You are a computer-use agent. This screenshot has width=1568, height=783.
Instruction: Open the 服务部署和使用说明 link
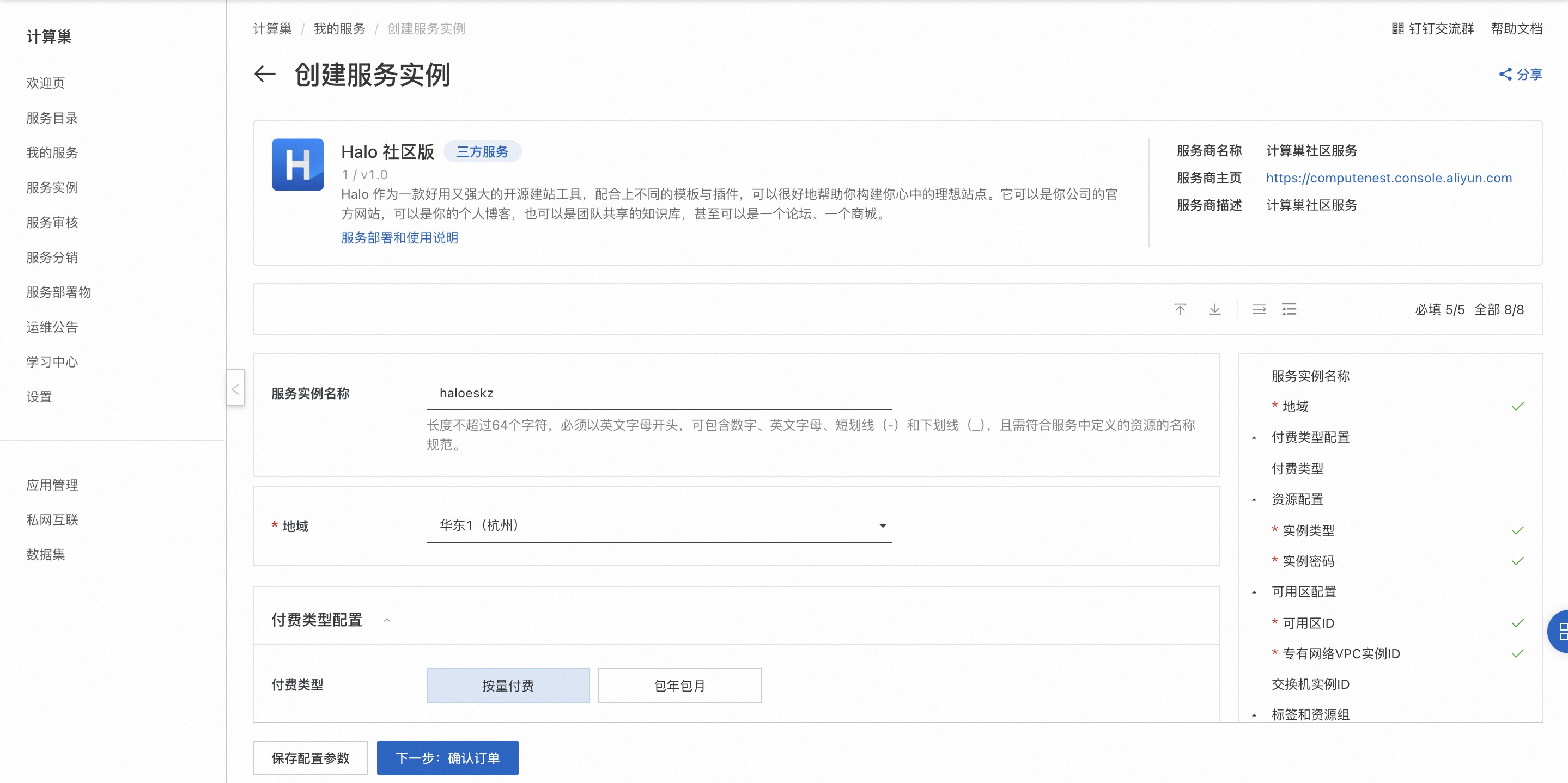click(399, 238)
